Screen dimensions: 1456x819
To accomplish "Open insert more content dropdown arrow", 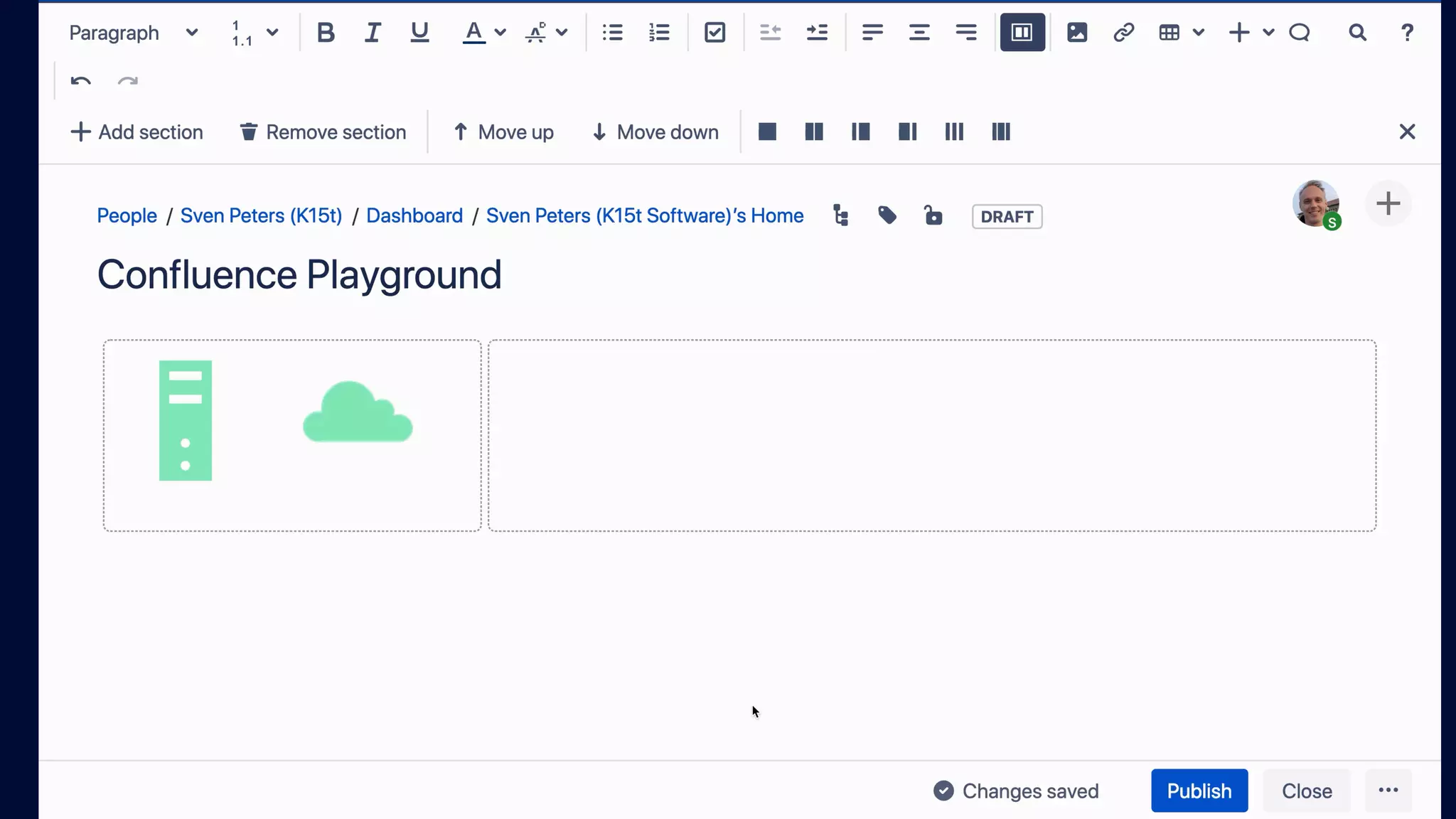I will (1268, 32).
